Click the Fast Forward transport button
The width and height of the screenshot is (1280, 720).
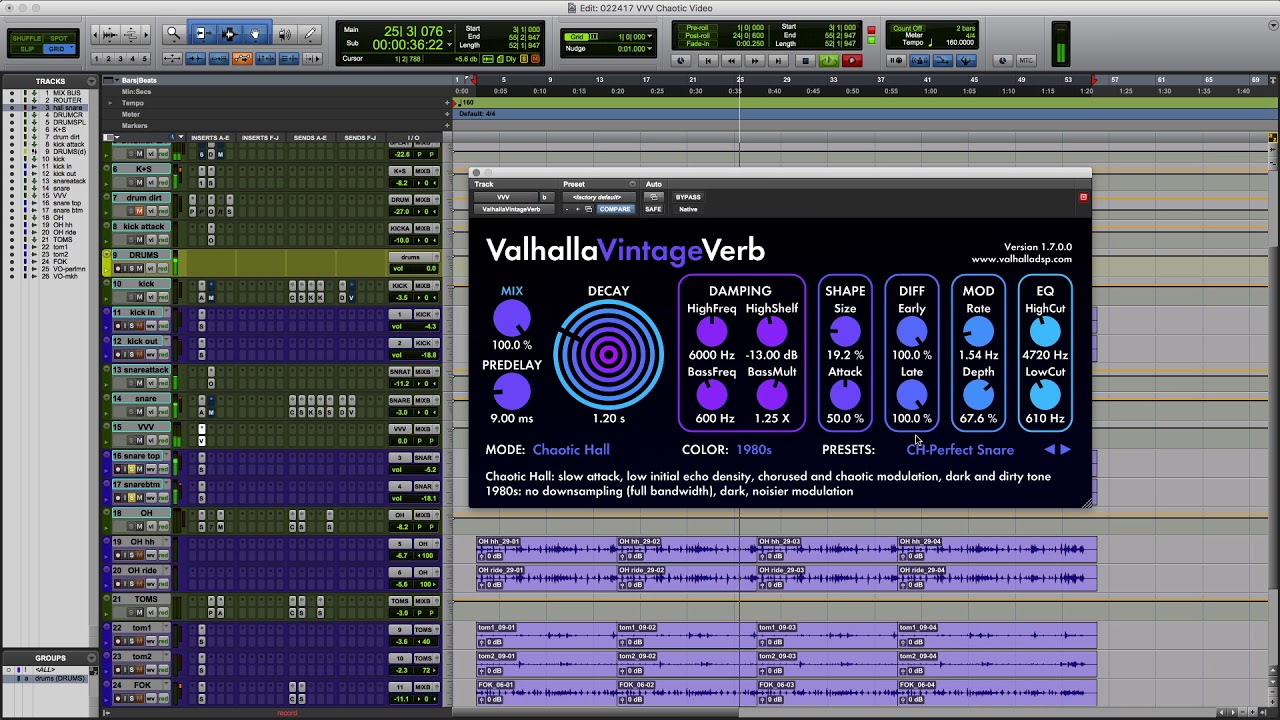755,61
